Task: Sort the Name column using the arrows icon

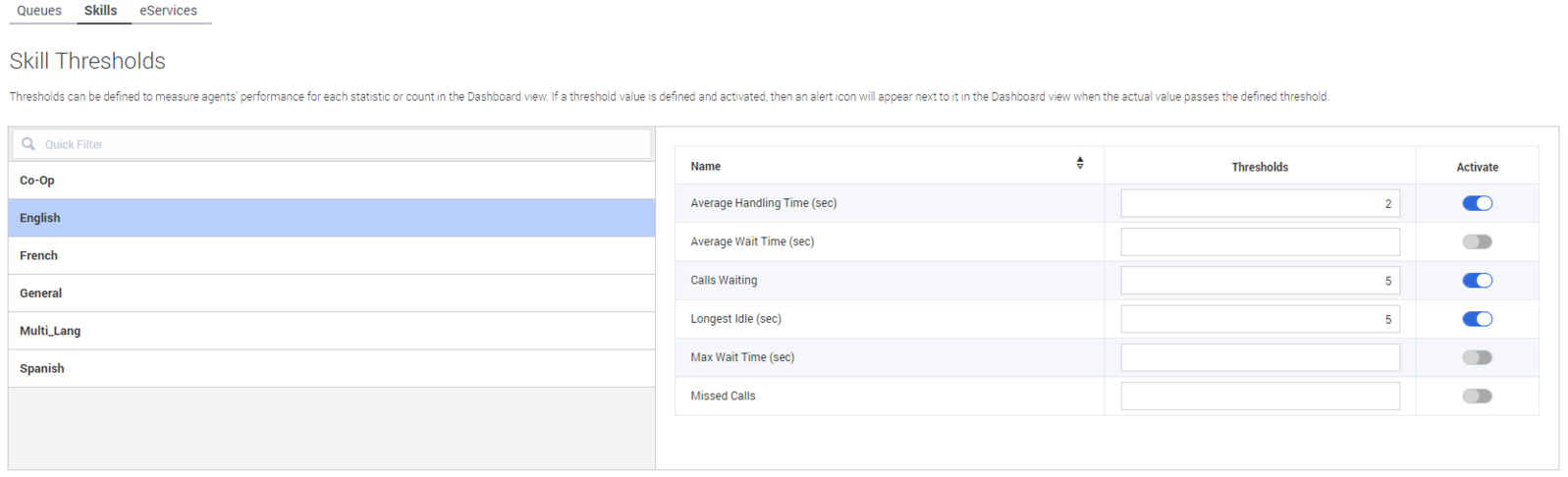Action: coord(1080,163)
